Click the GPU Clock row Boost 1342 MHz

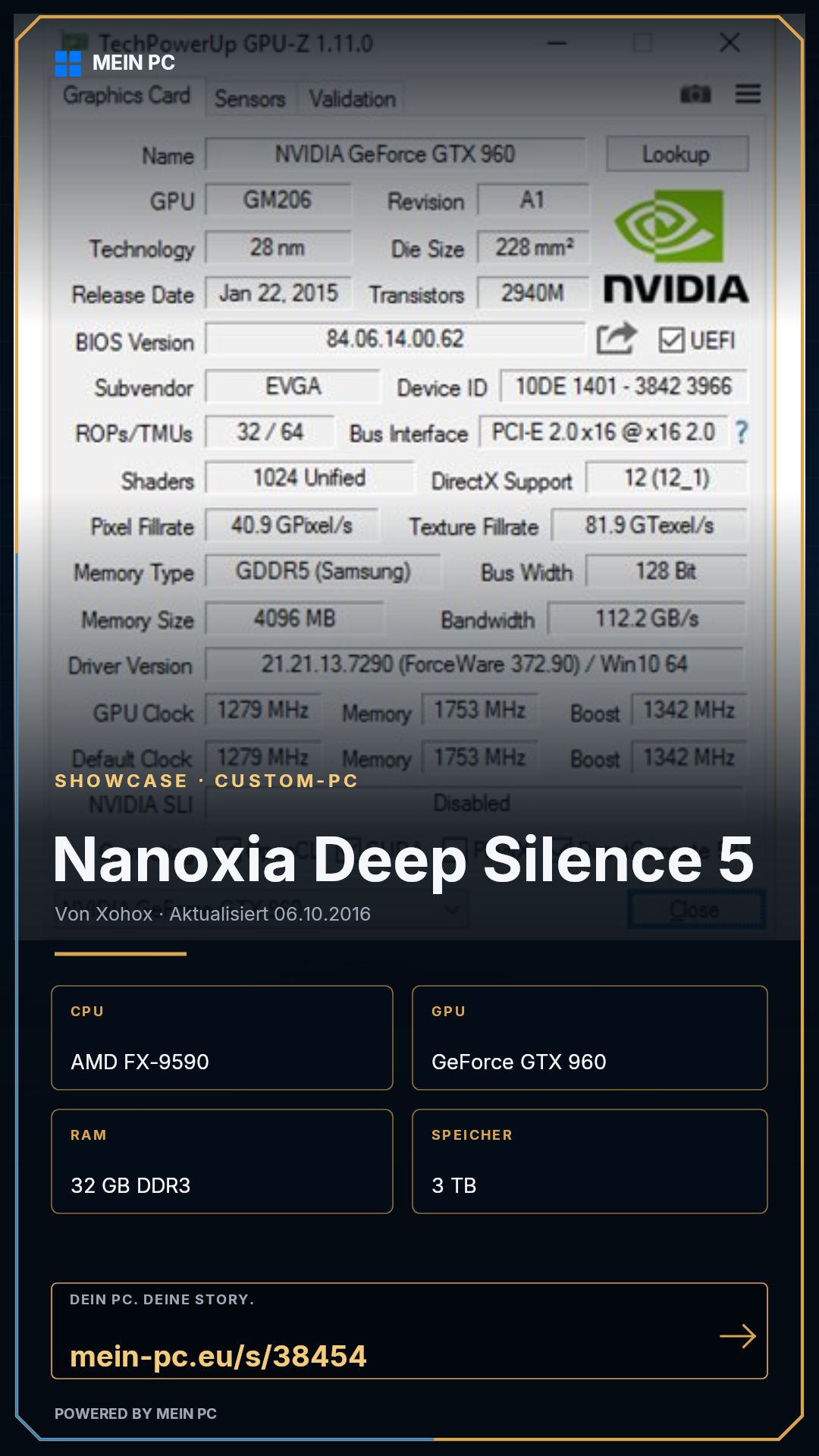pyautogui.click(x=689, y=711)
